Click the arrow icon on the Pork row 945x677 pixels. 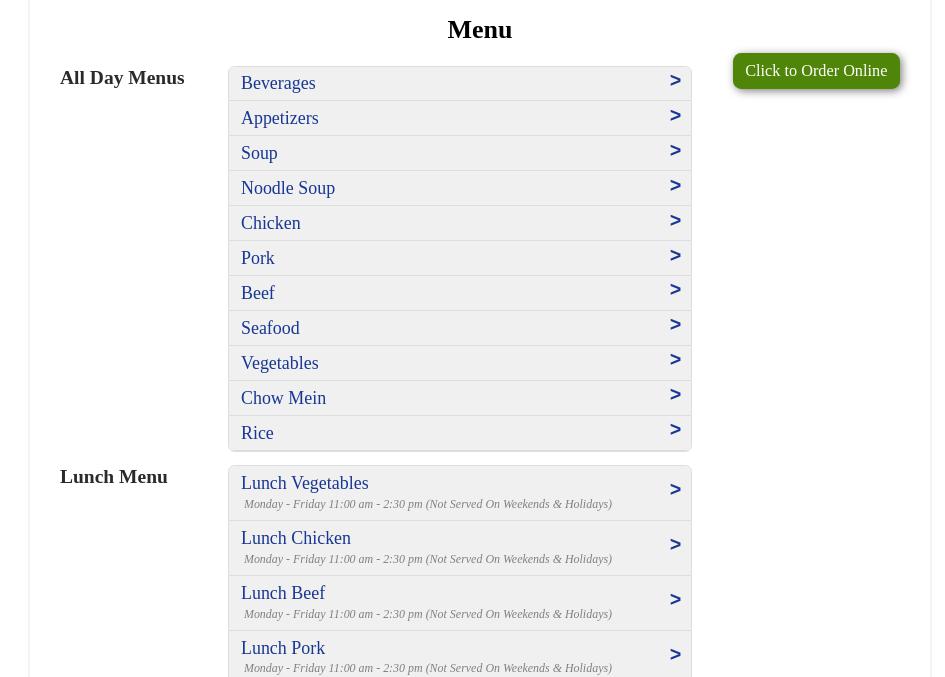click(x=675, y=256)
